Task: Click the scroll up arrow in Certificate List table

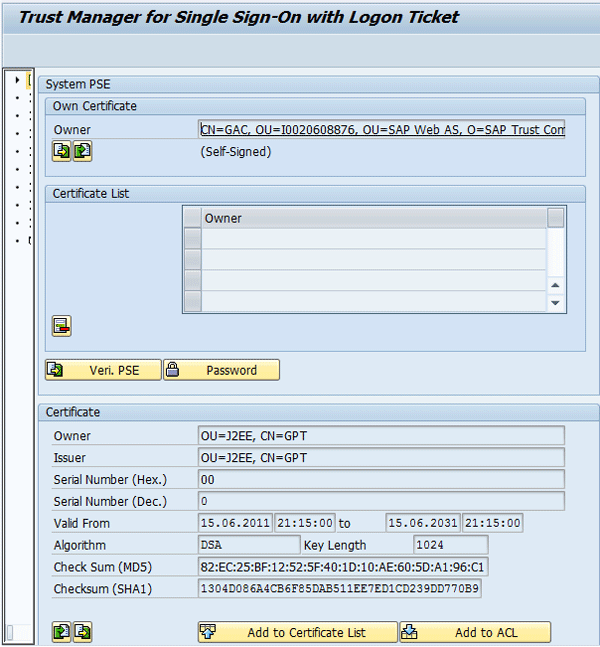Action: (556, 284)
